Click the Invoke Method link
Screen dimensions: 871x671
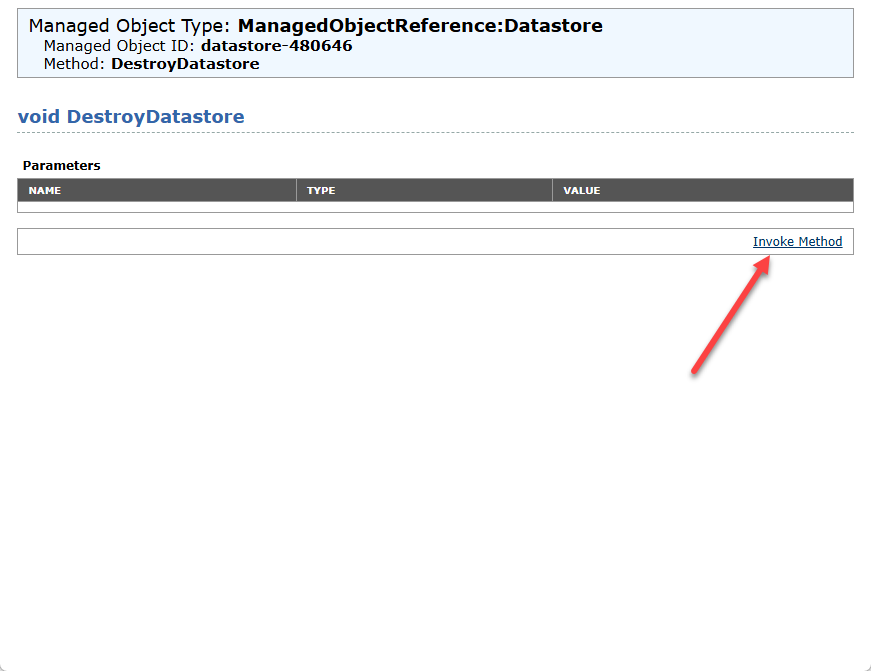coord(797,242)
